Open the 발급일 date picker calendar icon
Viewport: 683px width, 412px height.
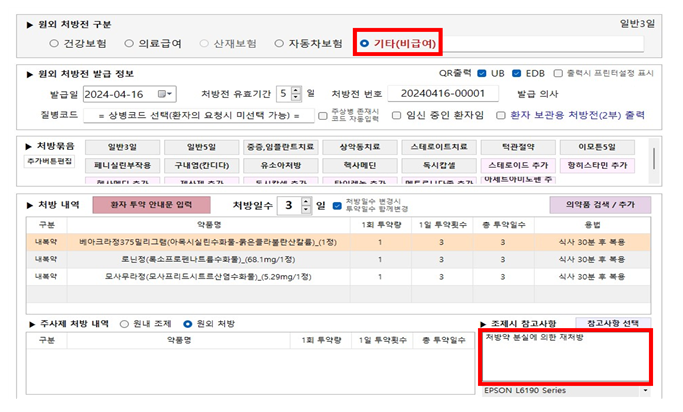click(x=167, y=94)
